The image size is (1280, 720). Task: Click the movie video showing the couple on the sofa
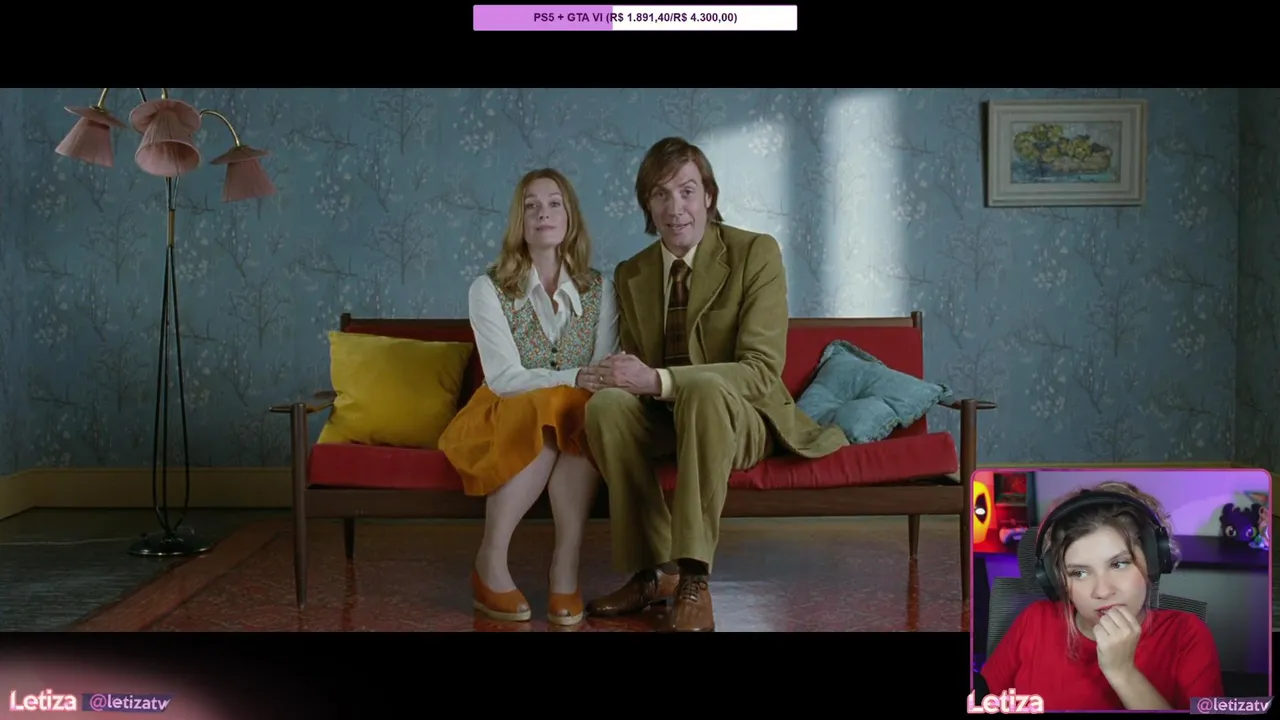coord(640,360)
